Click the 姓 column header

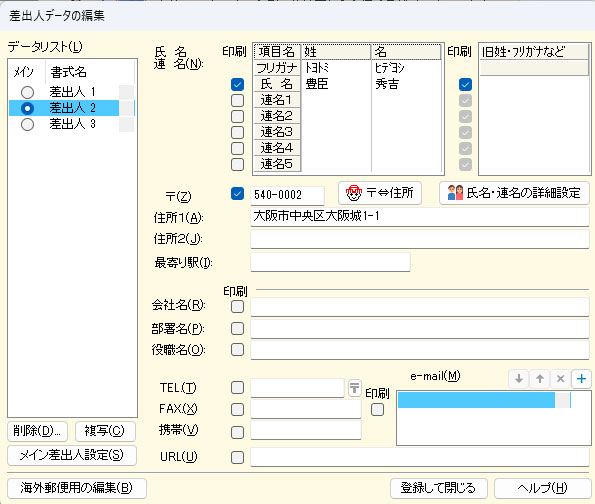pyautogui.click(x=336, y=52)
